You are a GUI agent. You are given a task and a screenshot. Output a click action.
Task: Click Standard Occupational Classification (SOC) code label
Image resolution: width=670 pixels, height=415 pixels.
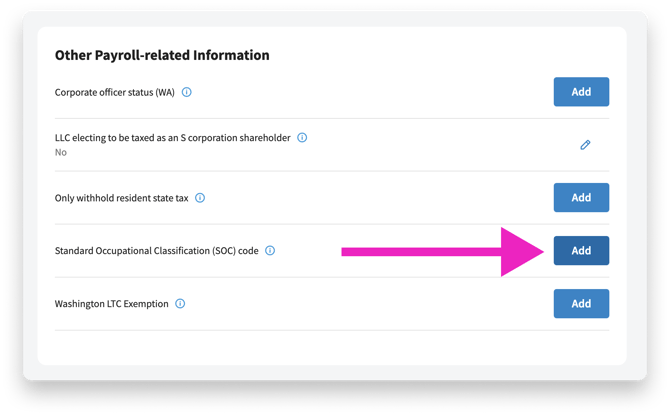tap(156, 251)
